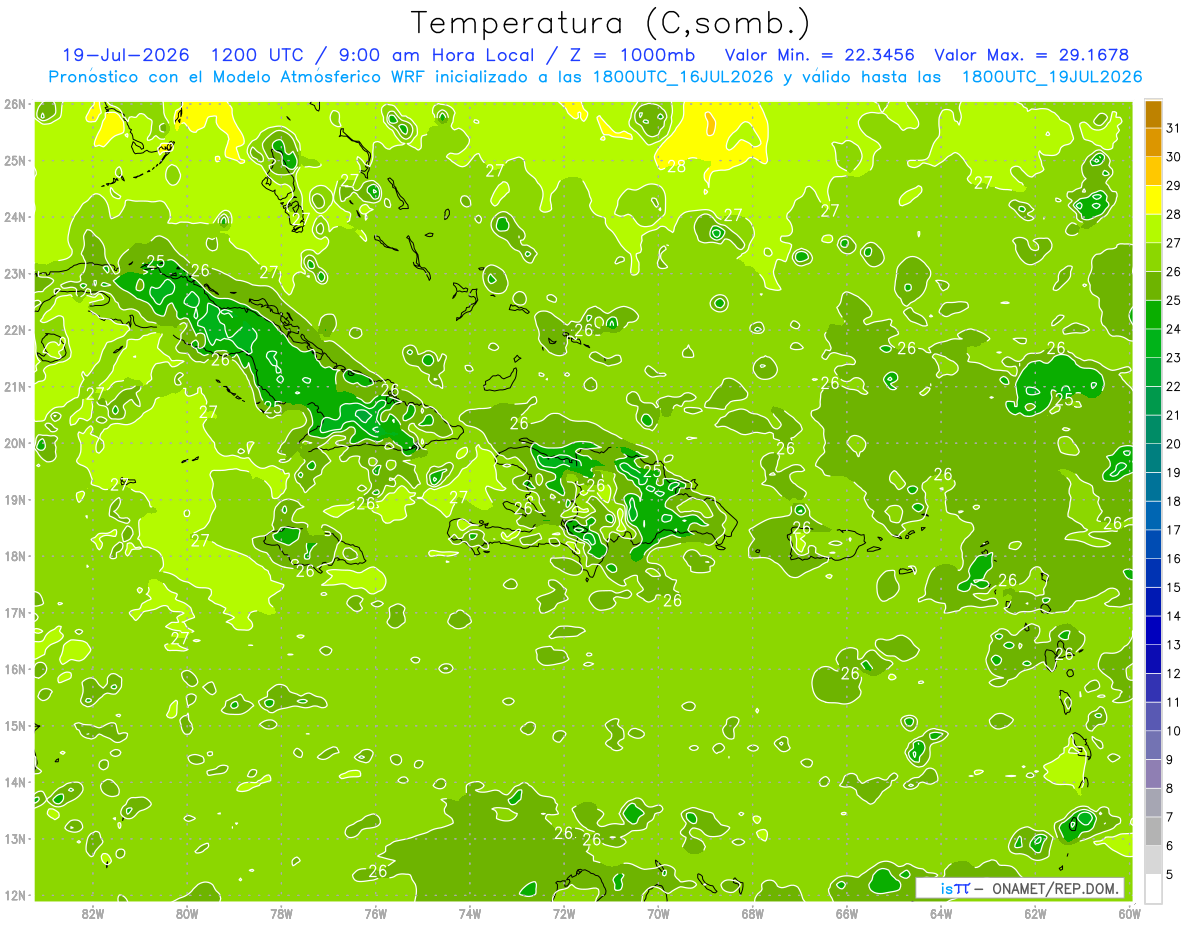
Task: Pick the dark blue swatch between 13 and 14
Action: 1153,630
